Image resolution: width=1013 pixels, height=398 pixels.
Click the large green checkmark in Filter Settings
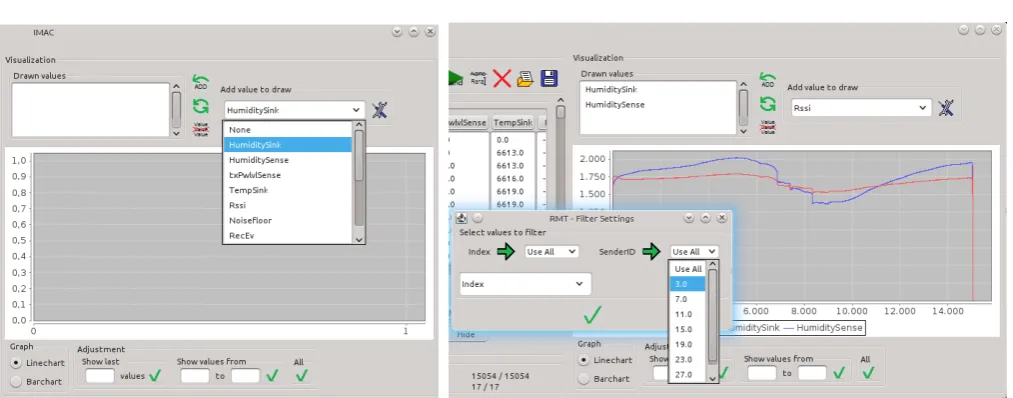(x=592, y=315)
